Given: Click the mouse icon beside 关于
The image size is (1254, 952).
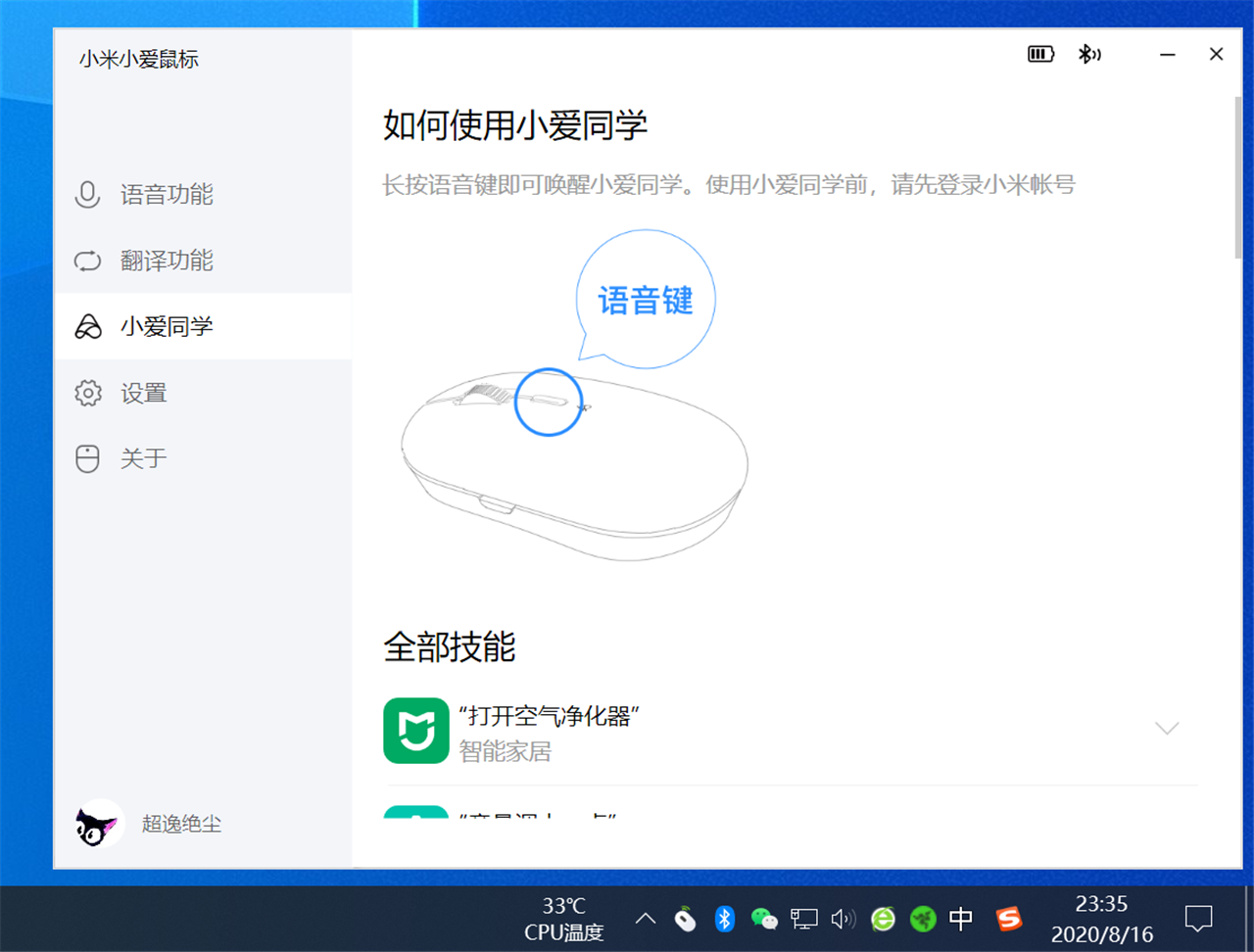Looking at the screenshot, I should [x=87, y=458].
